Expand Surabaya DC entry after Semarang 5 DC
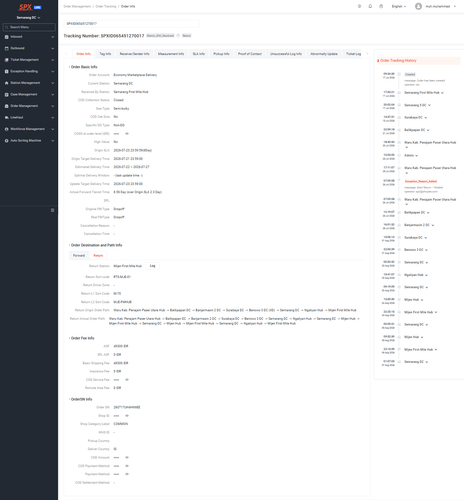The width and height of the screenshot is (464, 500). 426,118
